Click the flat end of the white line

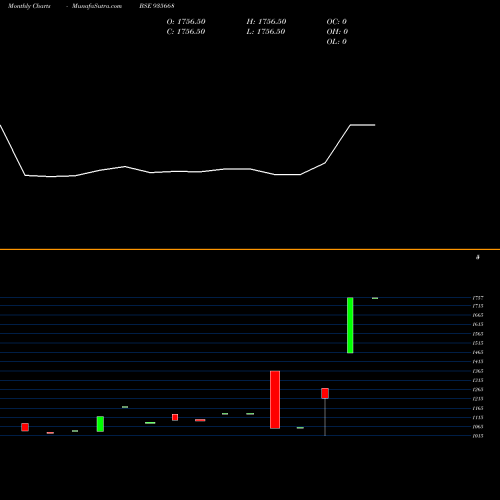(x=363, y=125)
